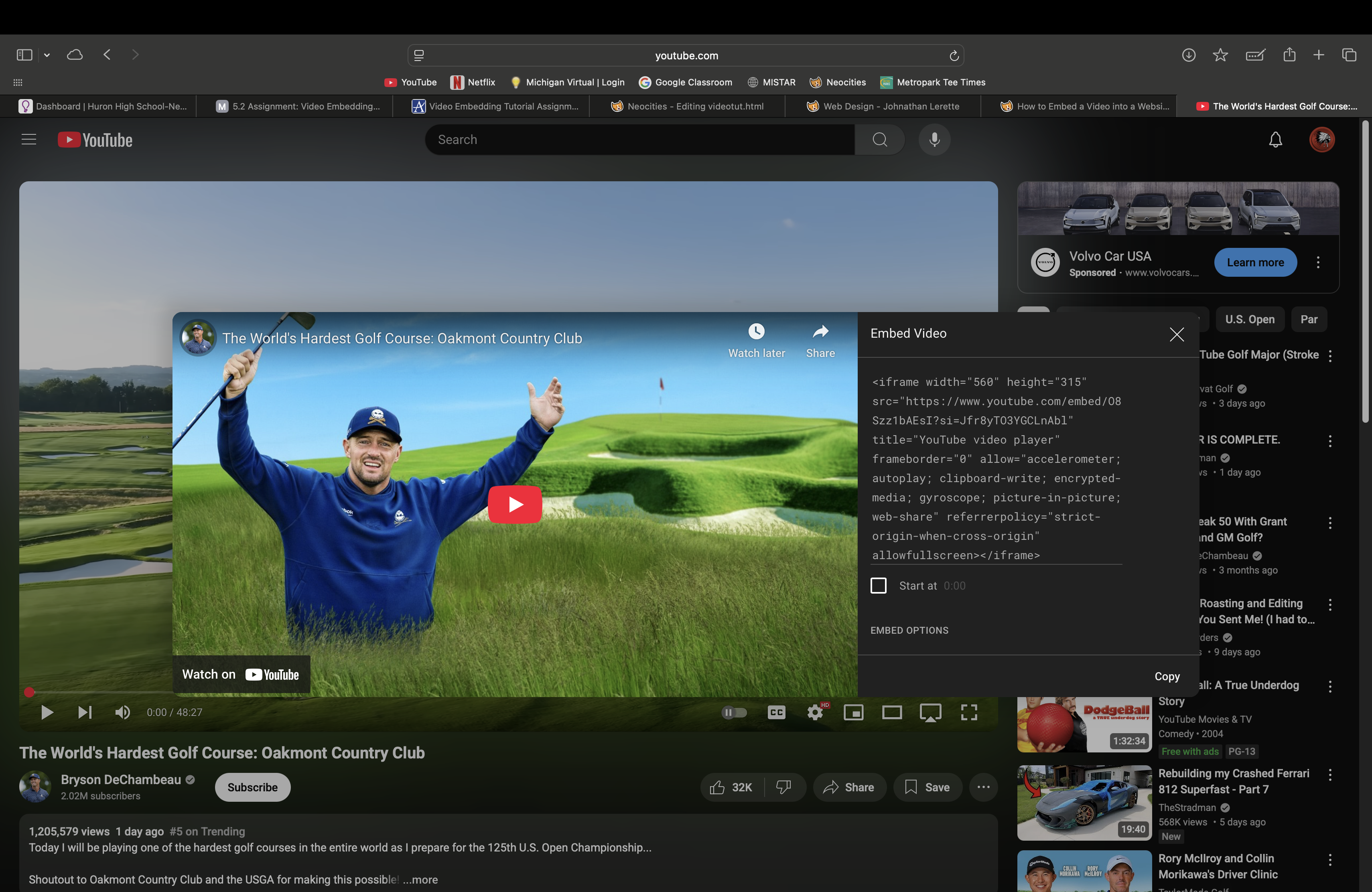Play the embed preview with red play button
1372x892 pixels.
tap(515, 504)
